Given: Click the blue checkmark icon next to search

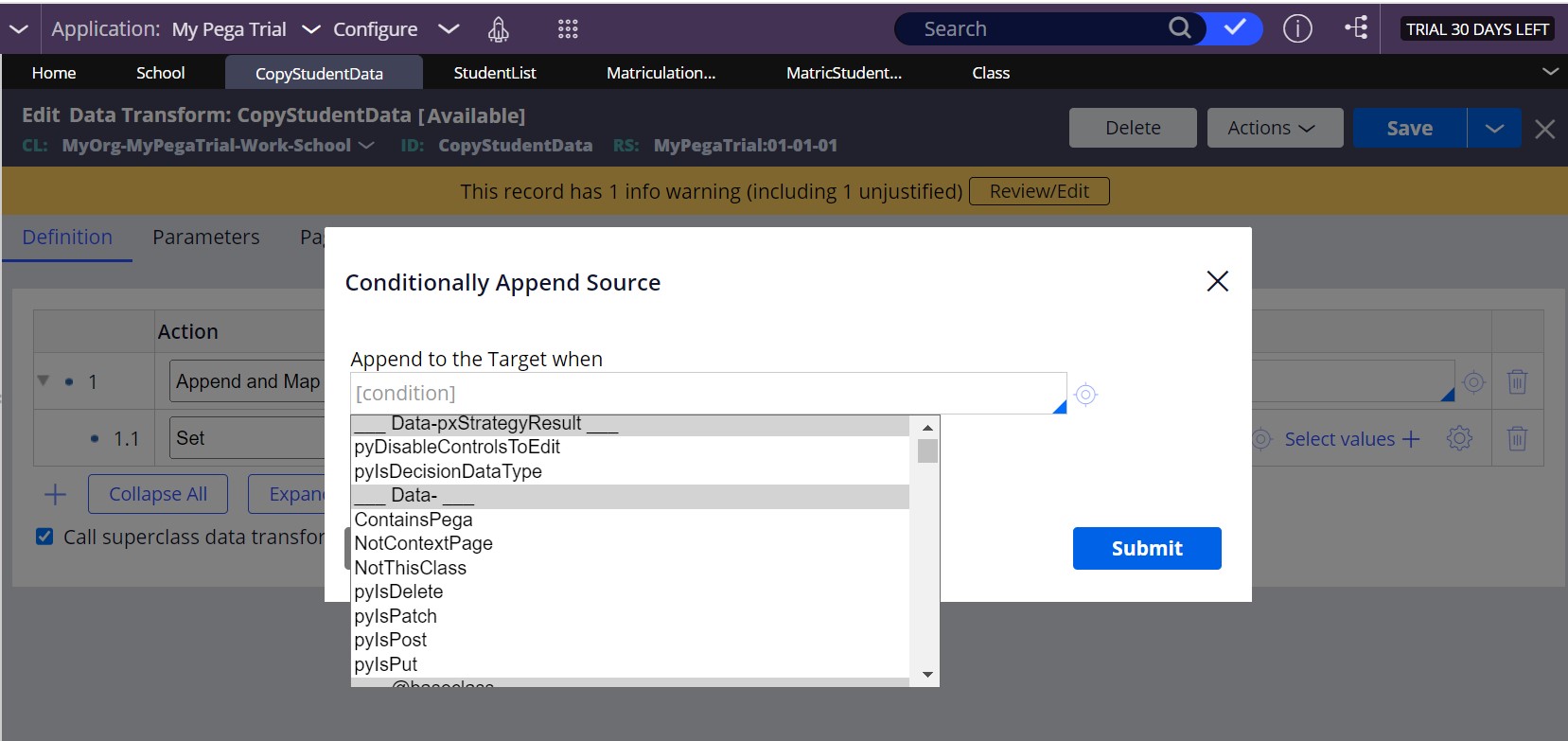Looking at the screenshot, I should (1235, 28).
